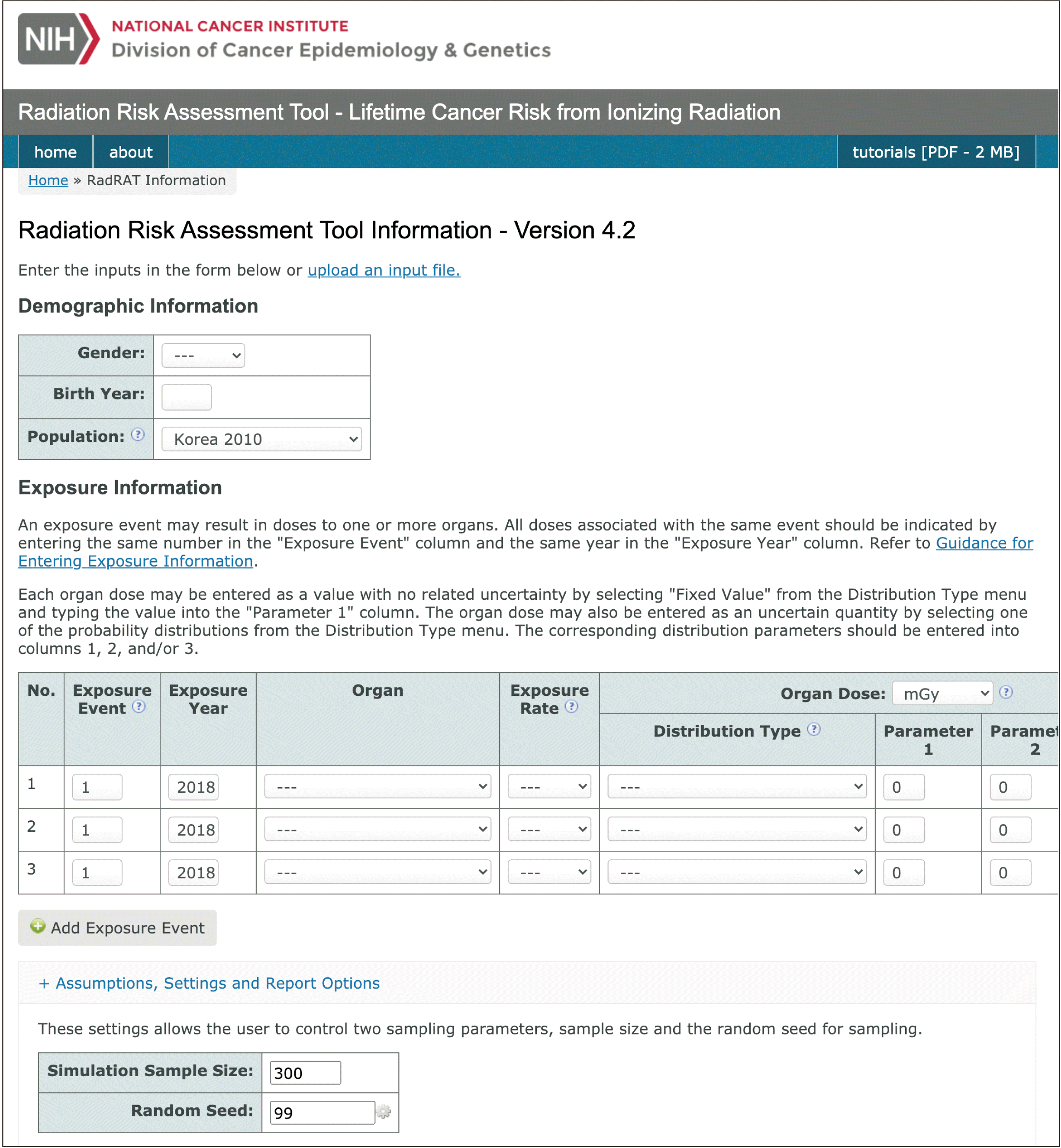1061x1148 pixels.
Task: Go to the home menu tab
Action: tap(56, 151)
